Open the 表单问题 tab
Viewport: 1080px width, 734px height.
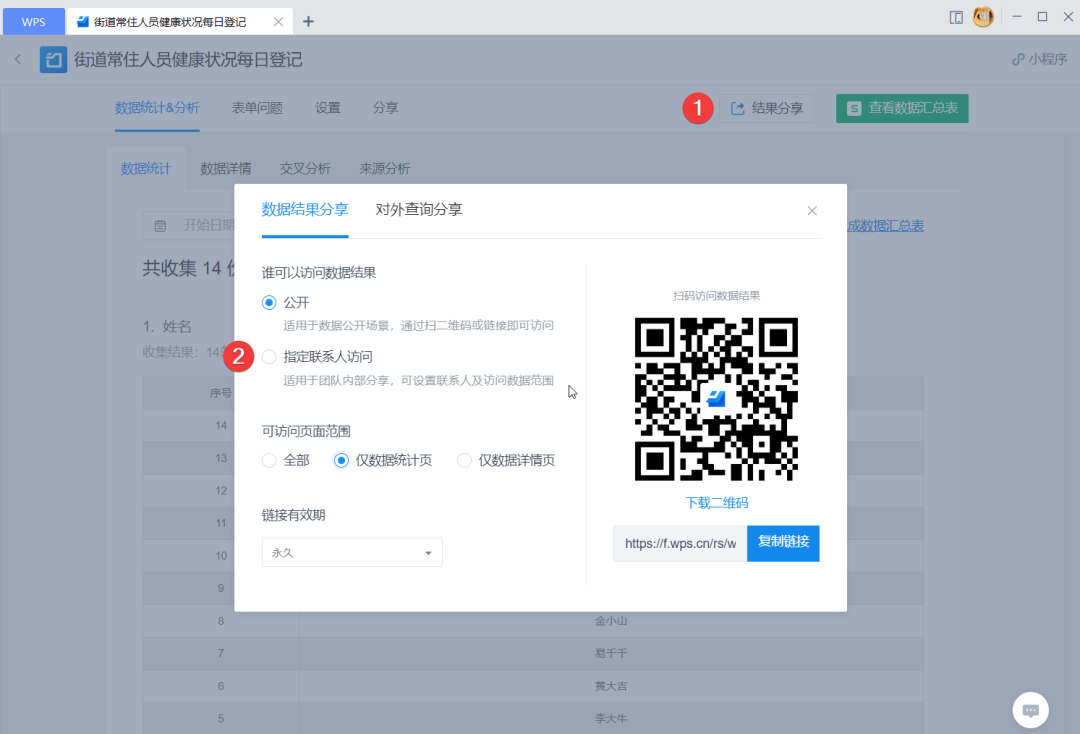[x=257, y=108]
